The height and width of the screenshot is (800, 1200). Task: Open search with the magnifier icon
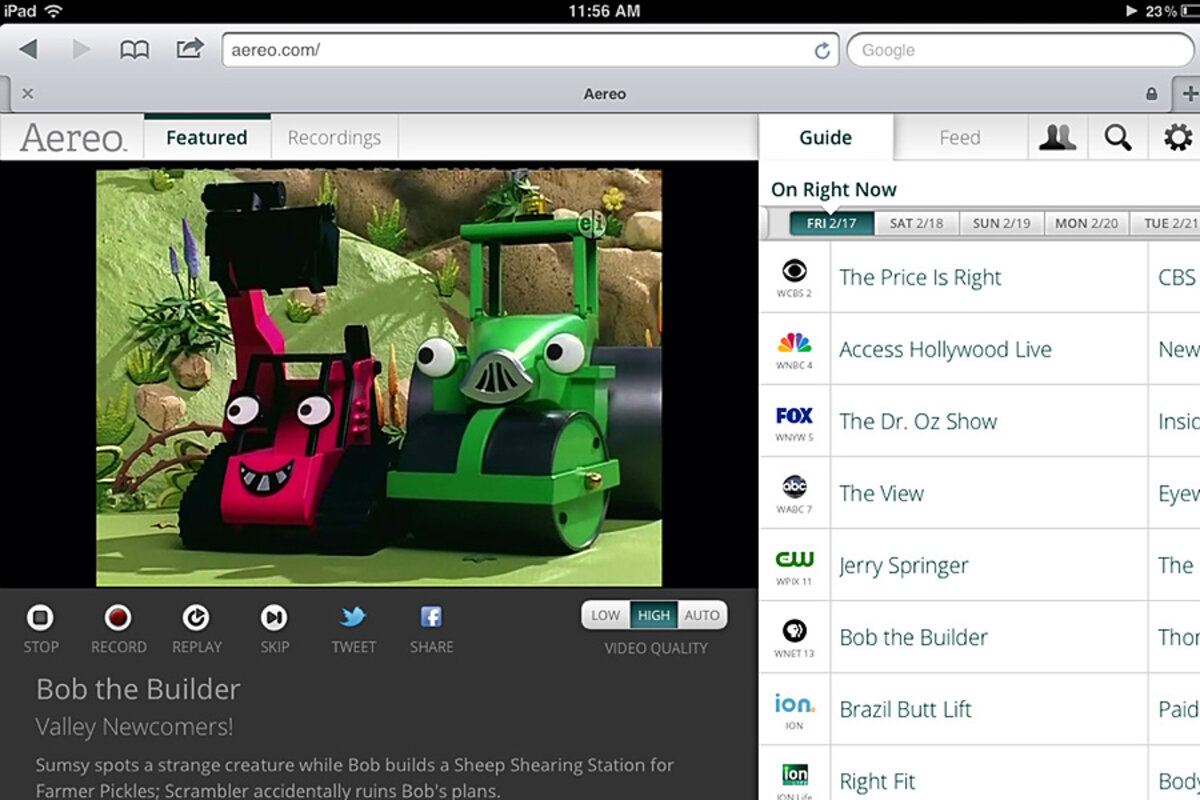tap(1117, 137)
